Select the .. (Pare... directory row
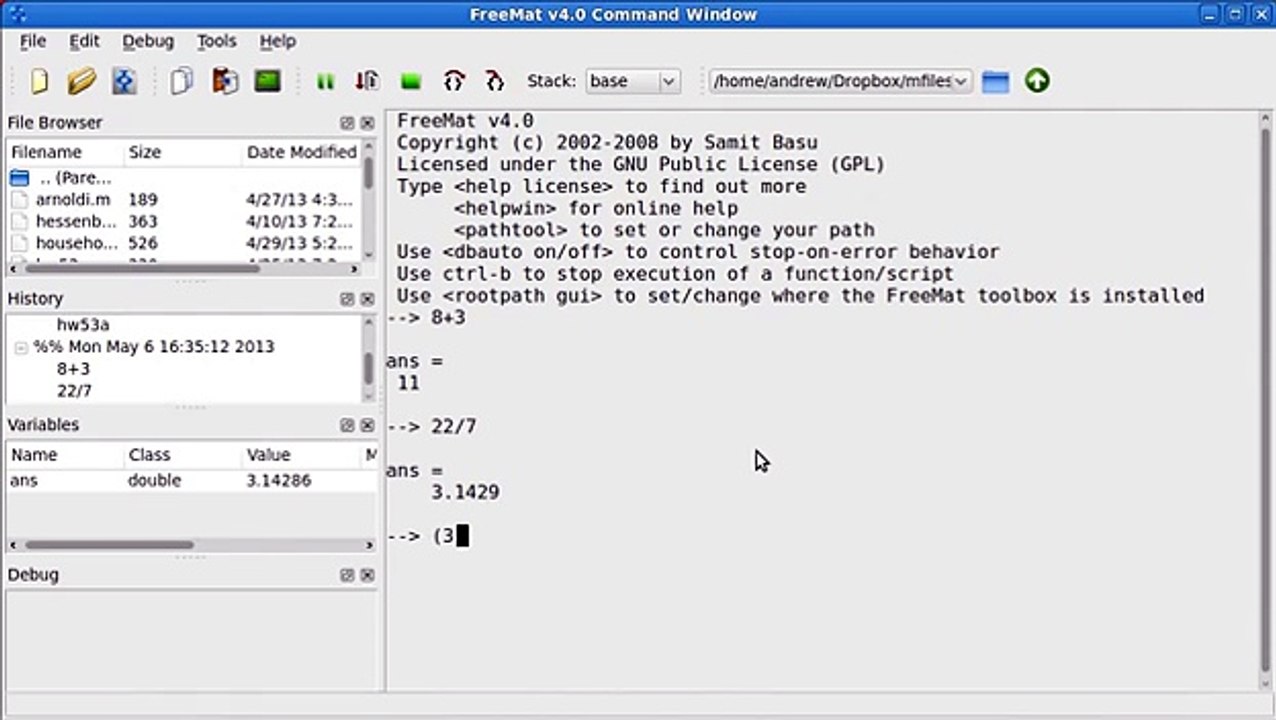 coord(184,178)
